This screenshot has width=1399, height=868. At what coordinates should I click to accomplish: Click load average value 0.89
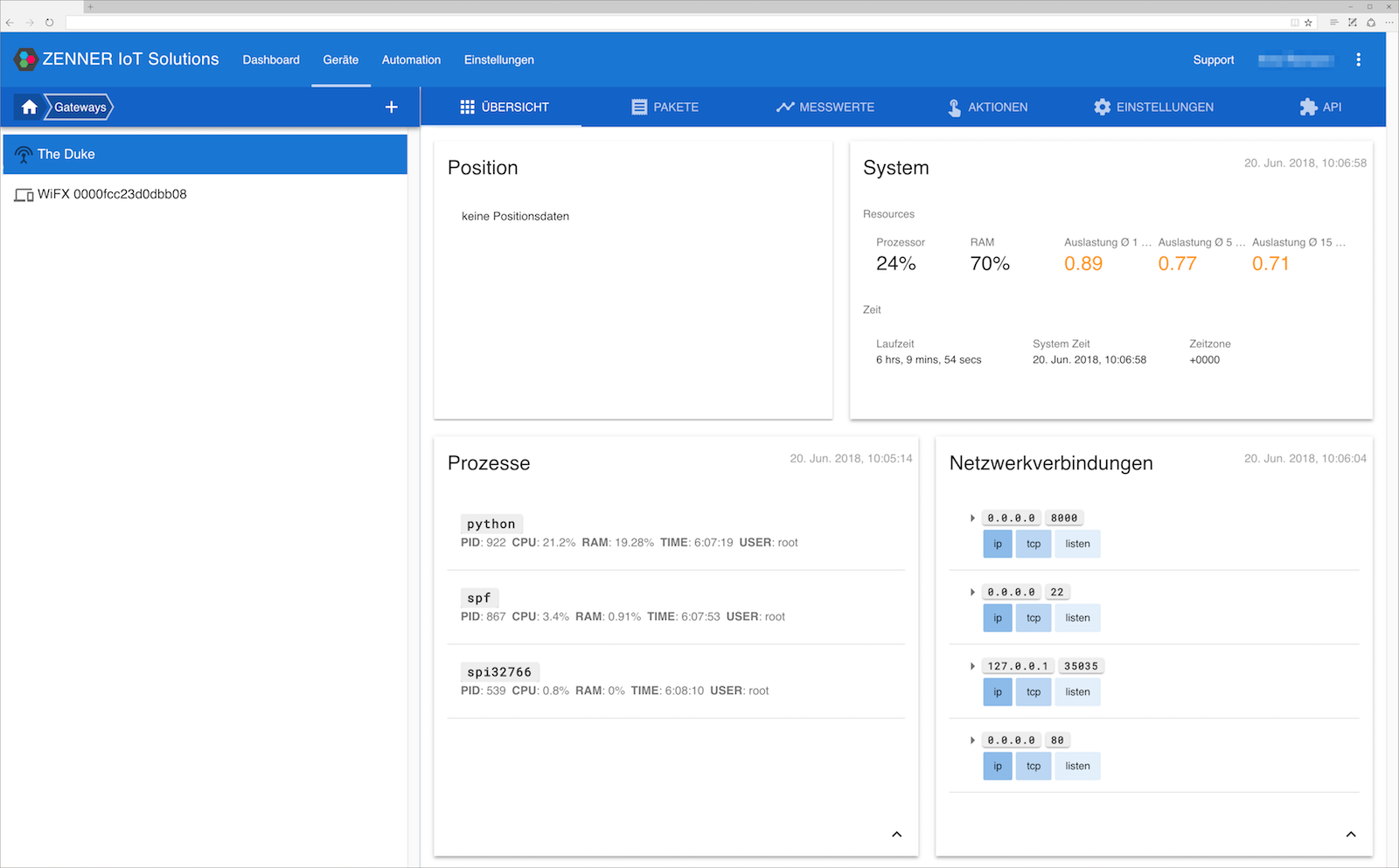[x=1083, y=263]
